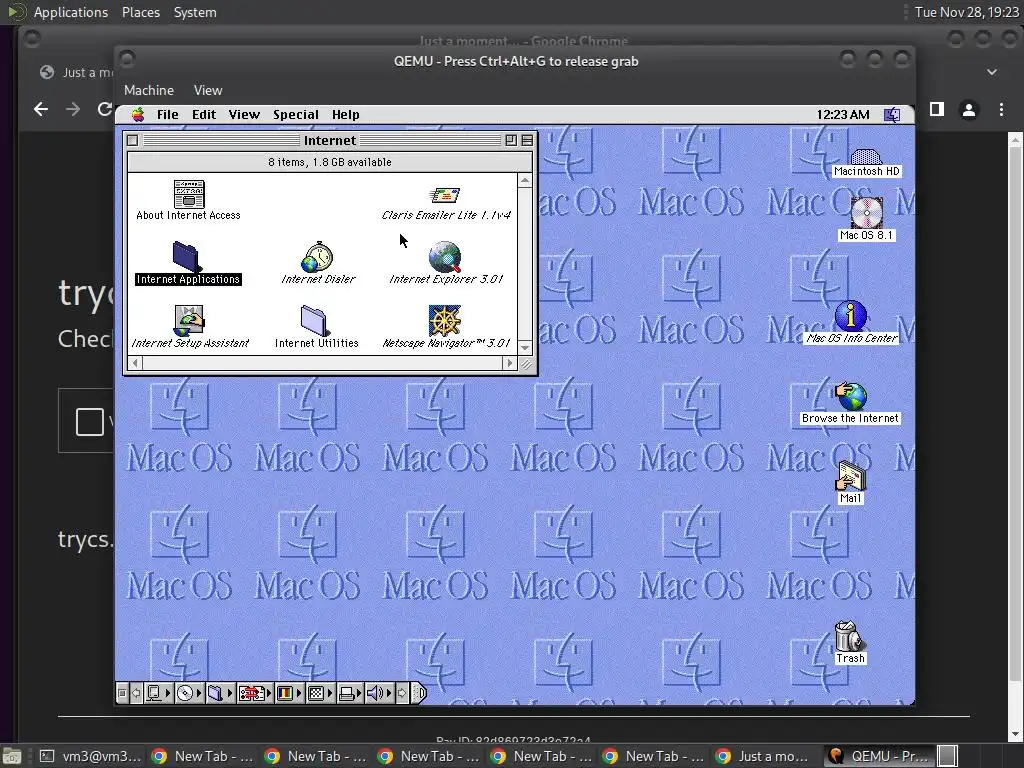Click the Internet window resize corner

tap(526, 364)
